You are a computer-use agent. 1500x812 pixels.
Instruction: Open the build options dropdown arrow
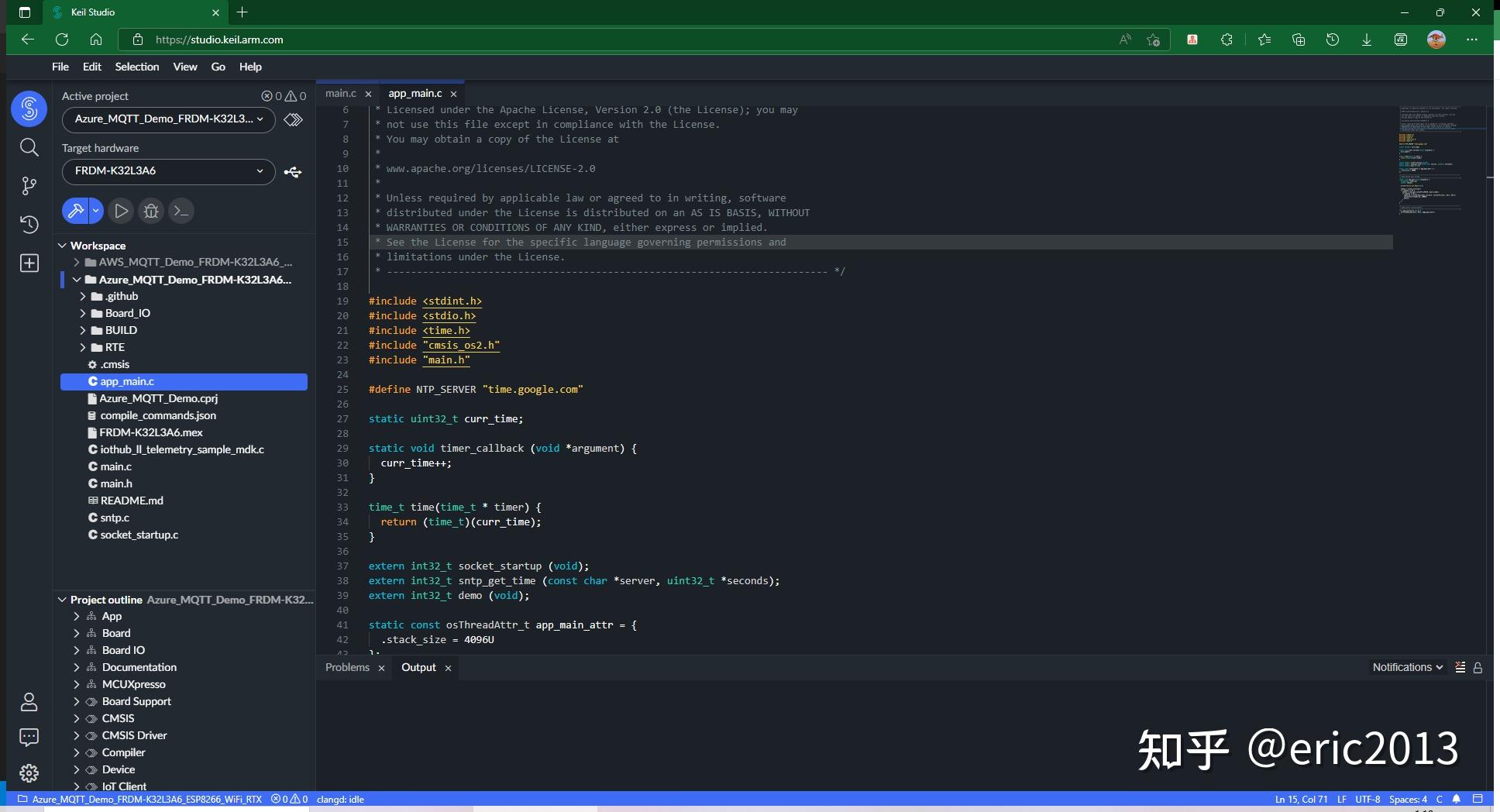pyautogui.click(x=96, y=211)
